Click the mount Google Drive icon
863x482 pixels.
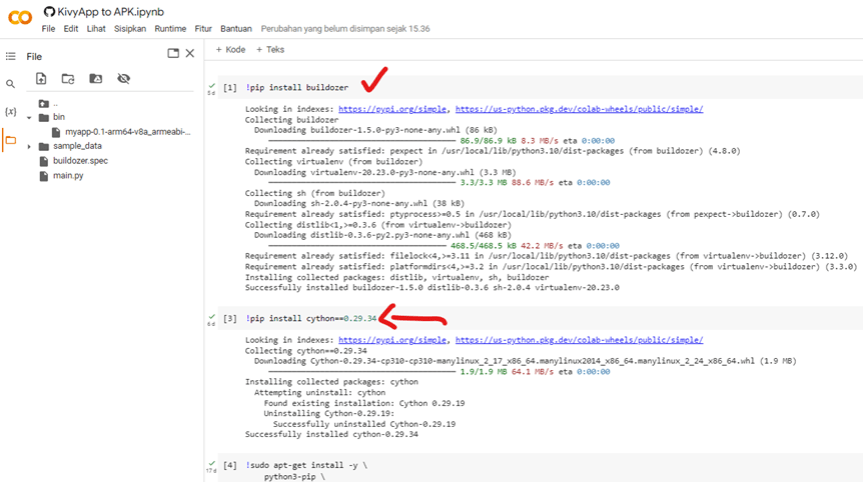coord(96,79)
